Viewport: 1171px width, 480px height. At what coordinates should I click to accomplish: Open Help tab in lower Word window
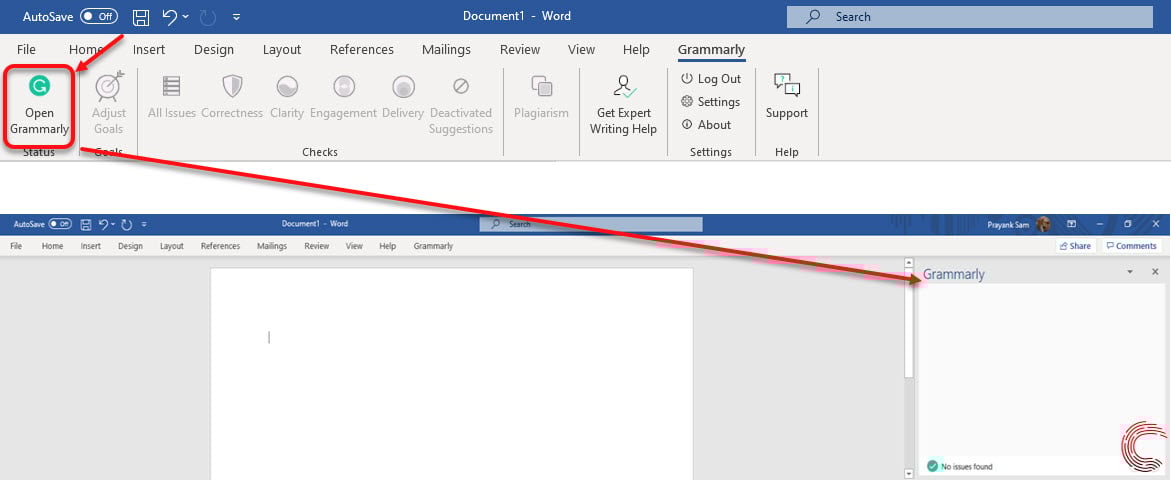coord(388,246)
